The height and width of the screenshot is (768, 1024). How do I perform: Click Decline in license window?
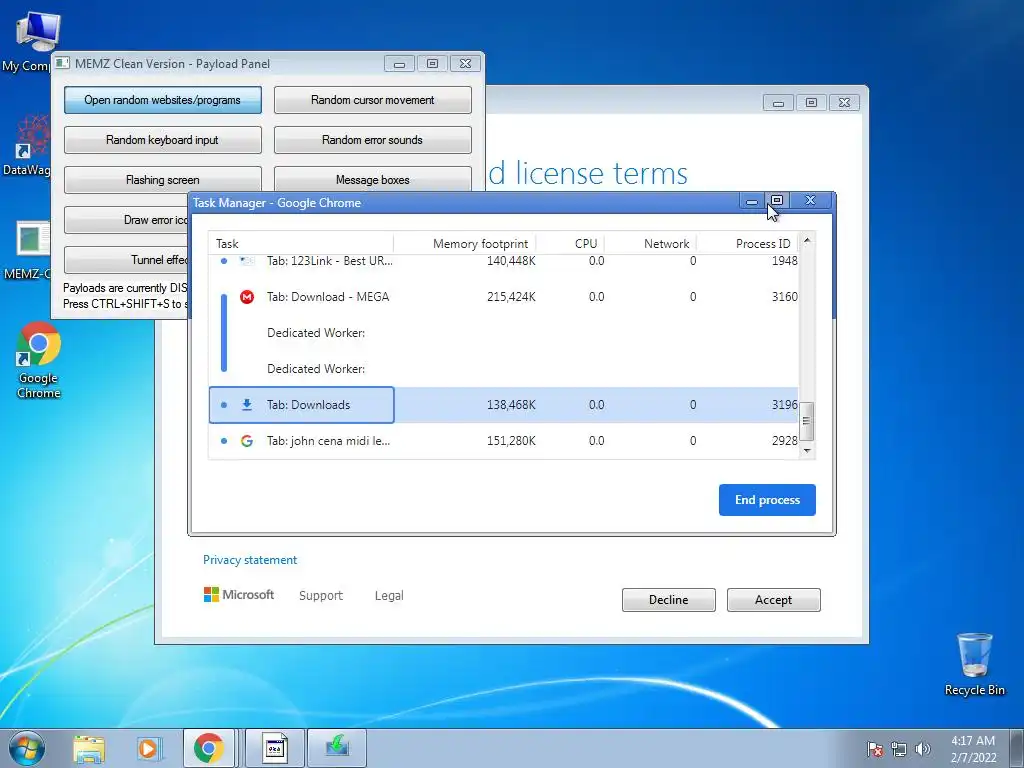[669, 600]
